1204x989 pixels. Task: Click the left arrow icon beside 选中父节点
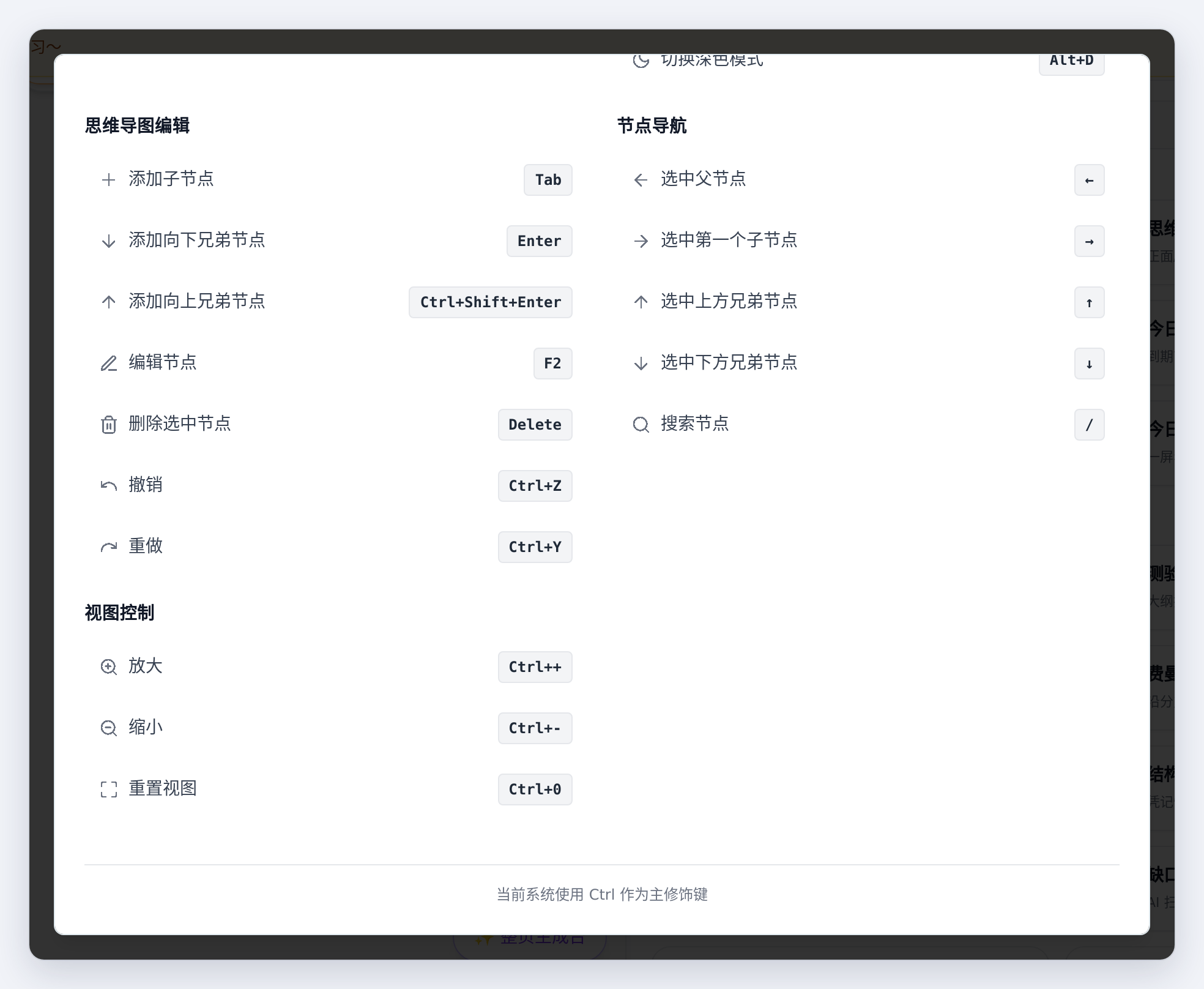(641, 180)
